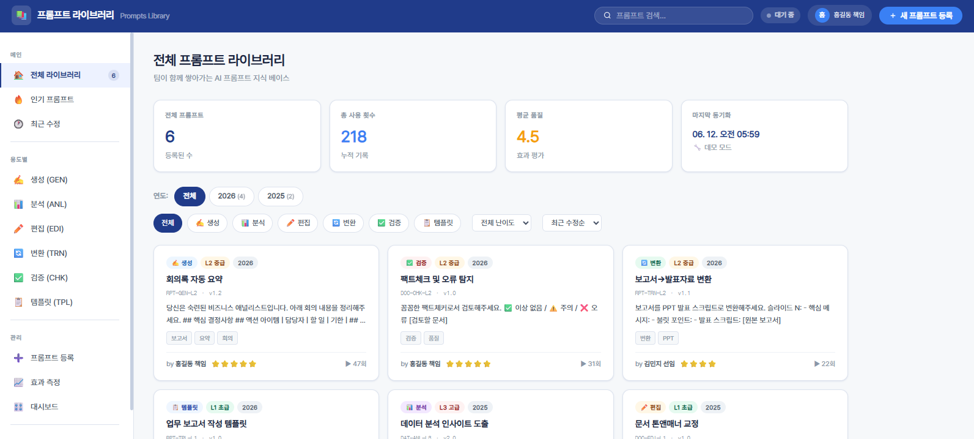Select 분석 (ANL) category in sidebar
This screenshot has width=974, height=439.
pyautogui.click(x=65, y=204)
